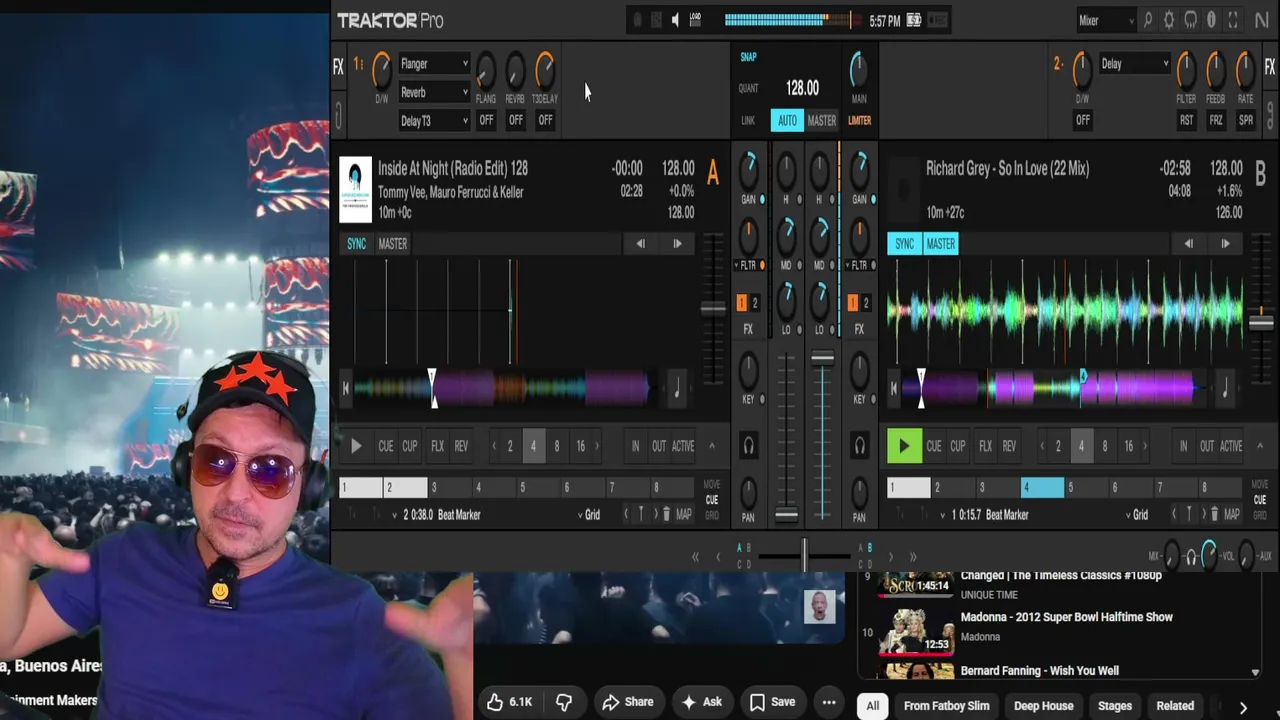
Task: Pause Deck B with green play button
Action: click(904, 446)
